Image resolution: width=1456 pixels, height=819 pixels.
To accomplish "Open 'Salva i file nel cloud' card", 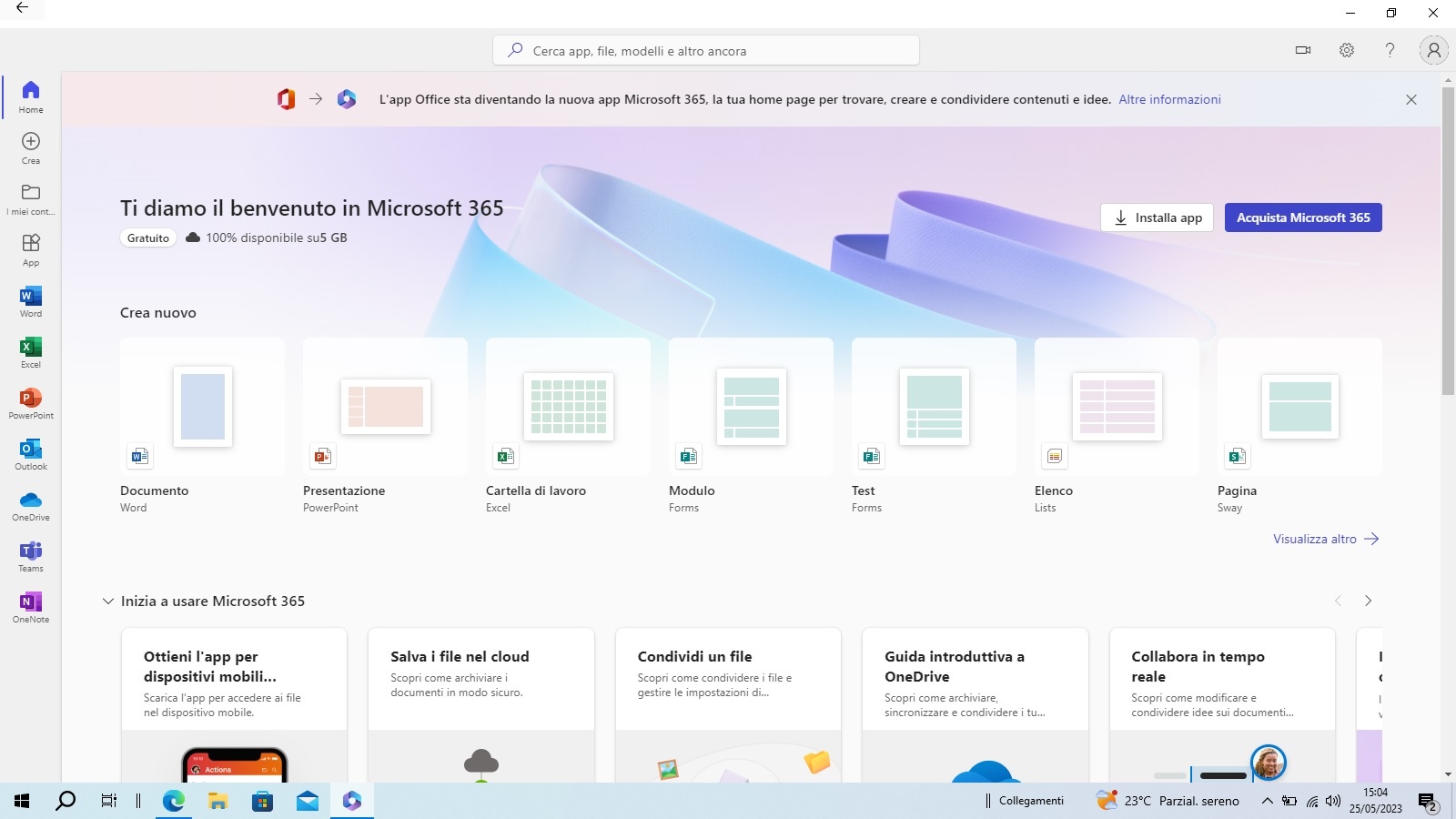I will (x=481, y=705).
